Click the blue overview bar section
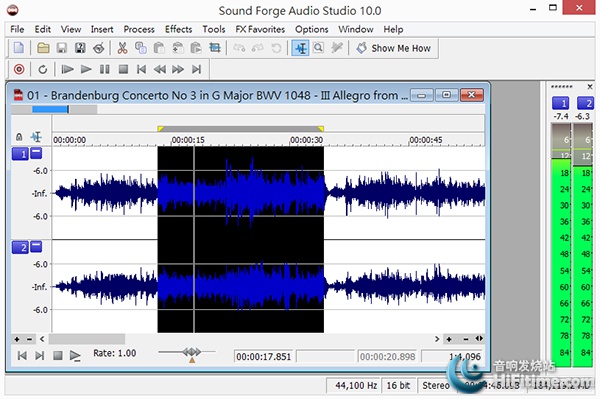Image resolution: width=600 pixels, height=399 pixels. click(x=50, y=109)
